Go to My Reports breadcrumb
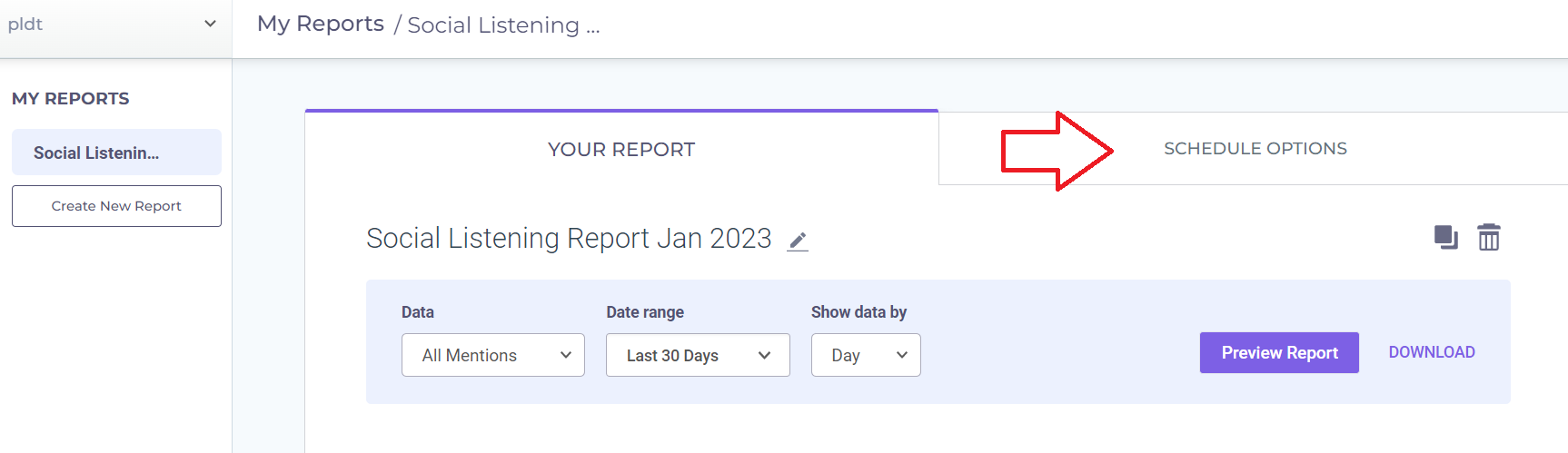The height and width of the screenshot is (453, 1568). click(x=321, y=25)
